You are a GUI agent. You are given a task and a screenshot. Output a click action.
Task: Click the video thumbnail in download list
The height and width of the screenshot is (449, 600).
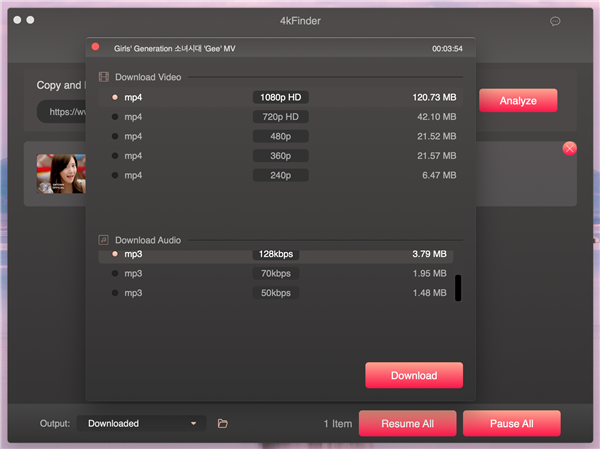click(58, 173)
